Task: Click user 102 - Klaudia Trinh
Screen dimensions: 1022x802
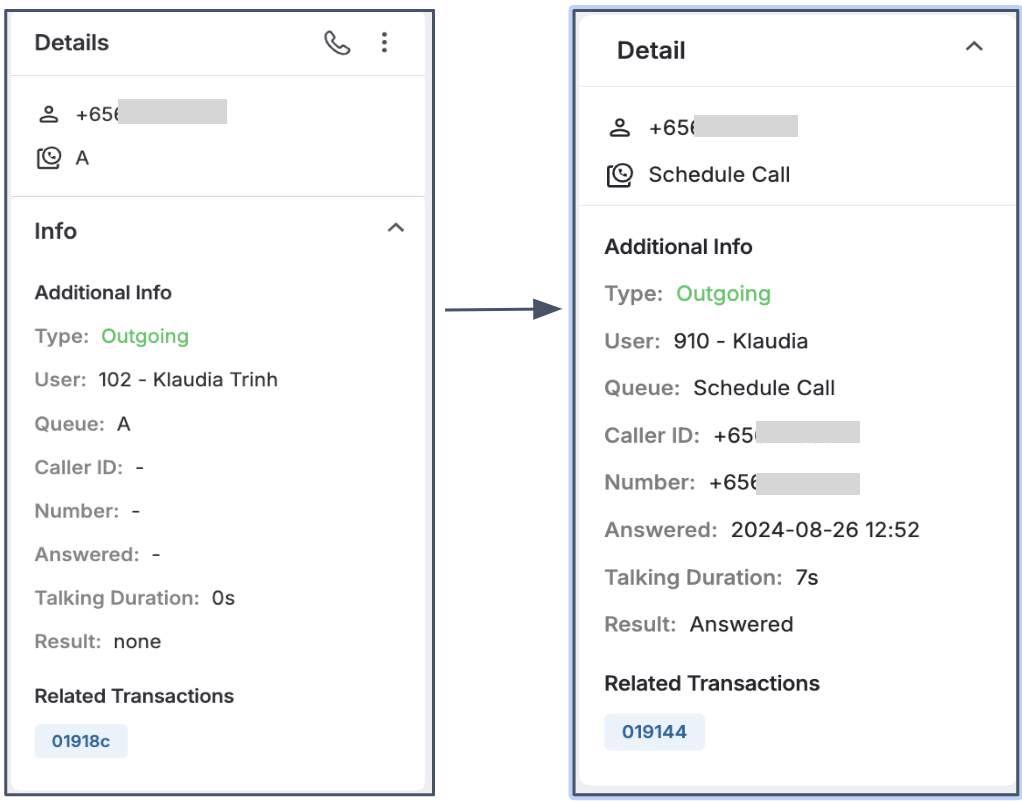Action: tap(188, 379)
